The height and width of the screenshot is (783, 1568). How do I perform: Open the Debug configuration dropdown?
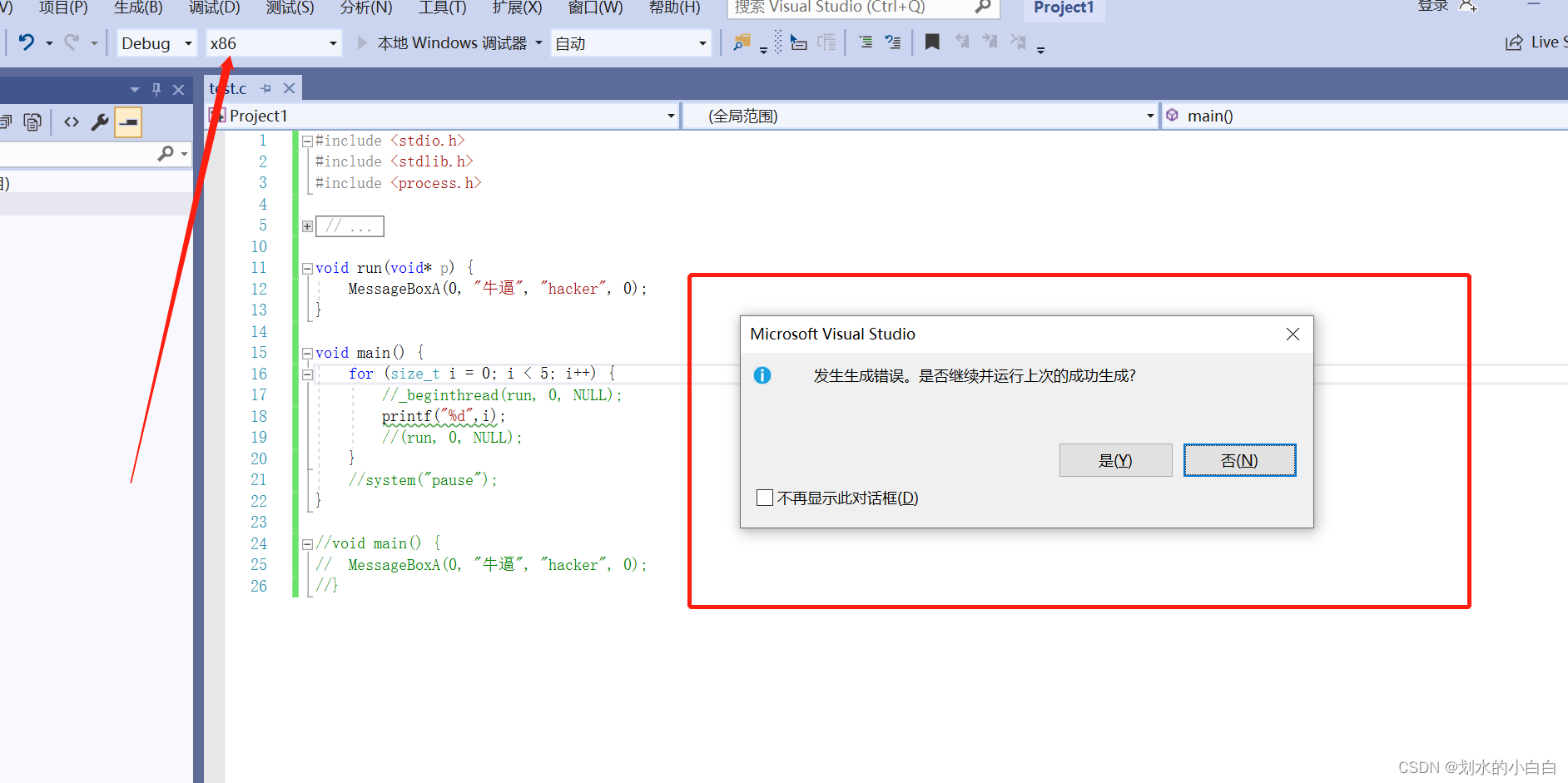[x=156, y=43]
